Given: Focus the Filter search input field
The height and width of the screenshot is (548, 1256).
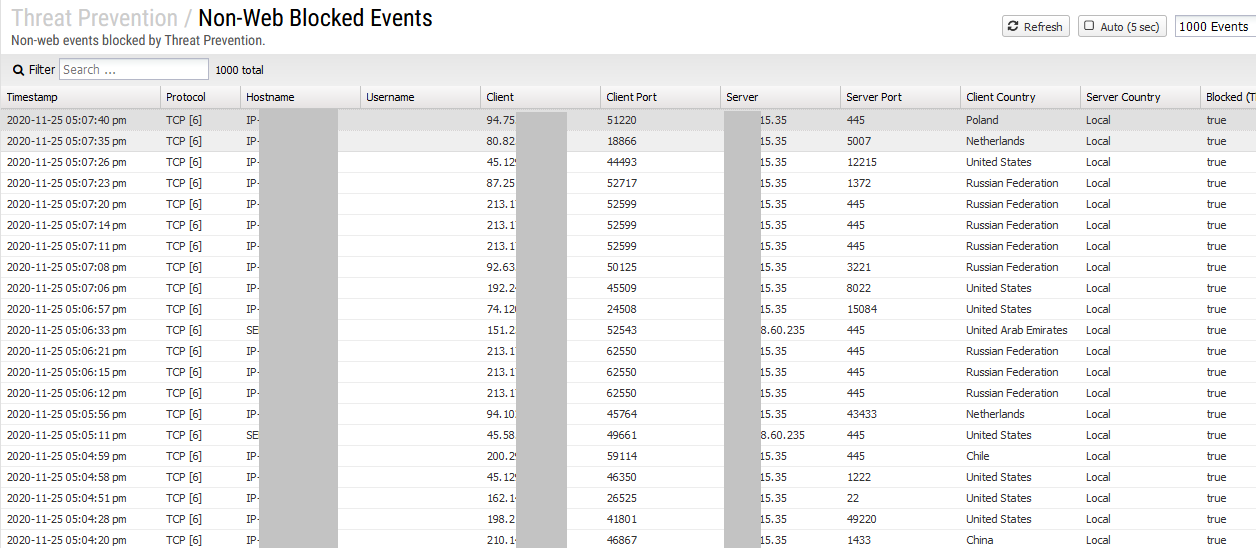Looking at the screenshot, I should point(134,70).
